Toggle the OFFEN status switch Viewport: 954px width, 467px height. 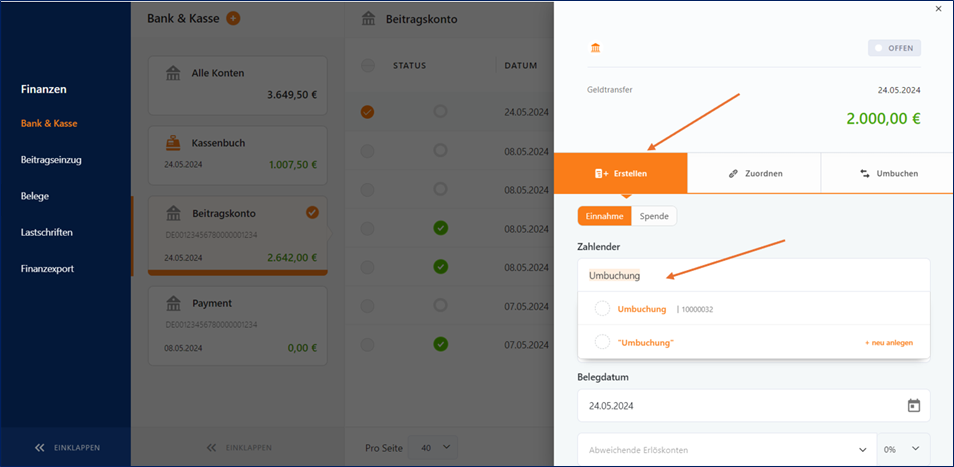(x=894, y=48)
